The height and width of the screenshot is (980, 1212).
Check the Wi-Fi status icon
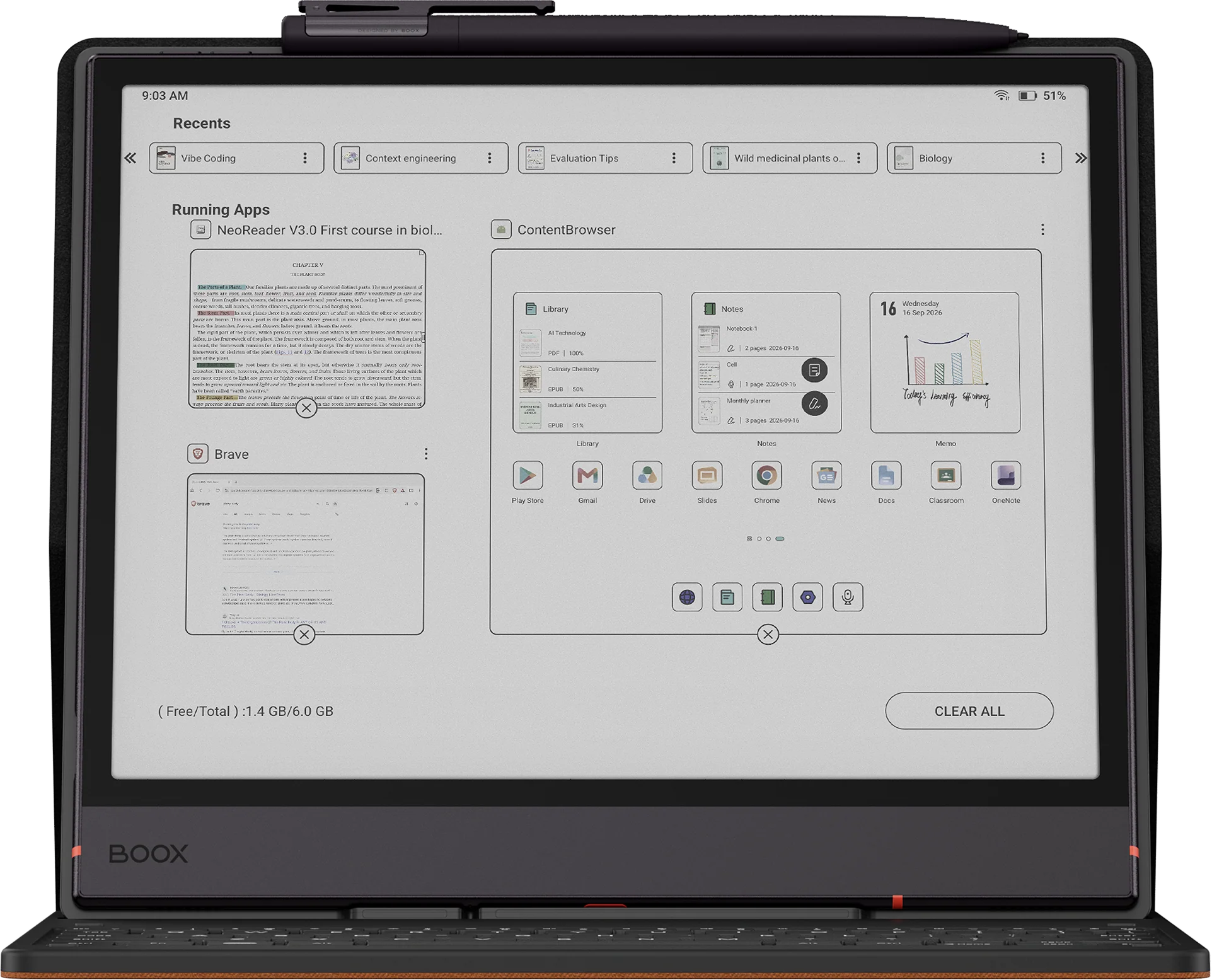pyautogui.click(x=1001, y=96)
